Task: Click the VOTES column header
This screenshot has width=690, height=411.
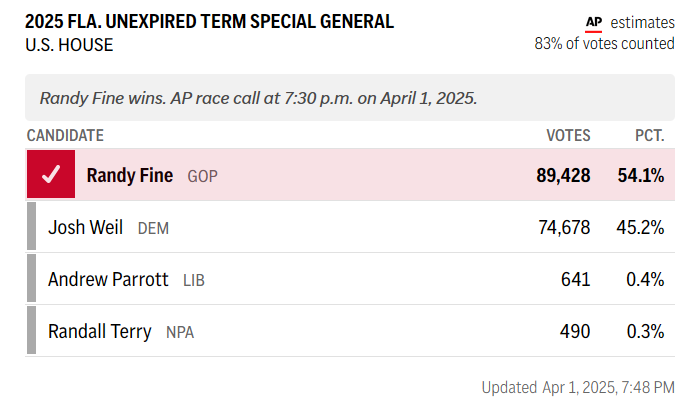Action: point(568,135)
